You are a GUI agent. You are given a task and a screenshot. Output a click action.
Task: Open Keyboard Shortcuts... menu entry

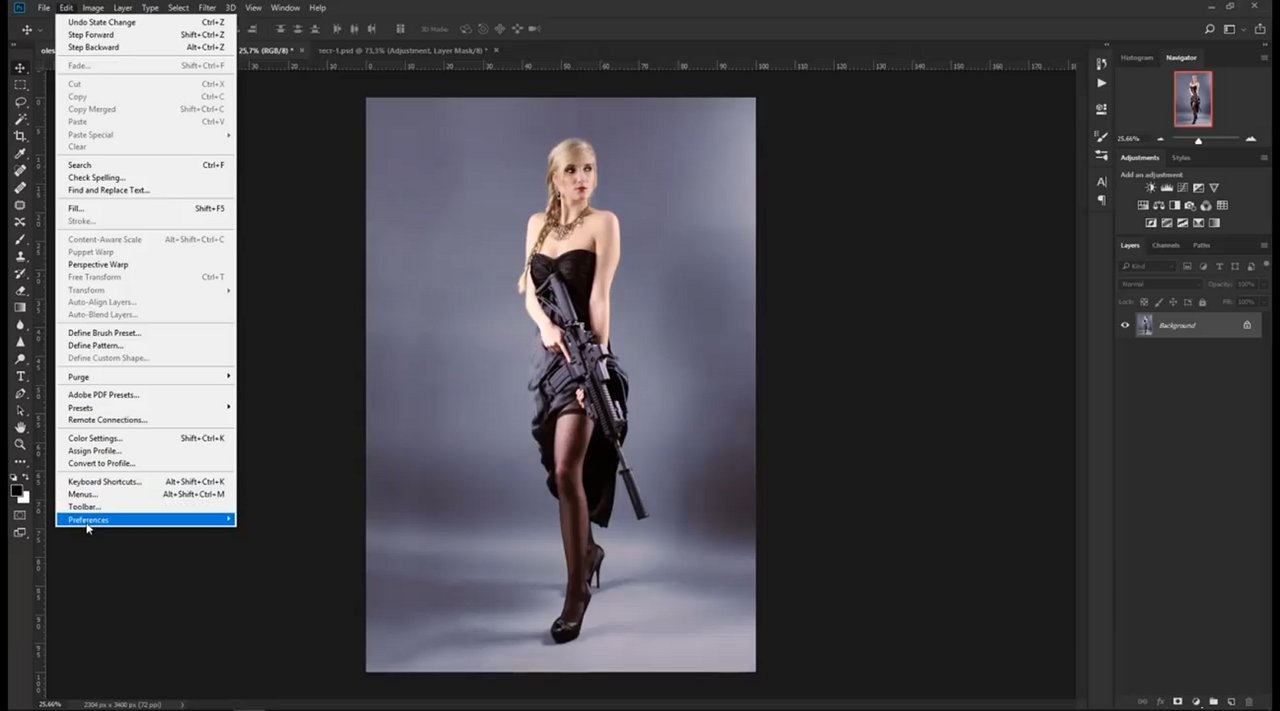coord(146,482)
